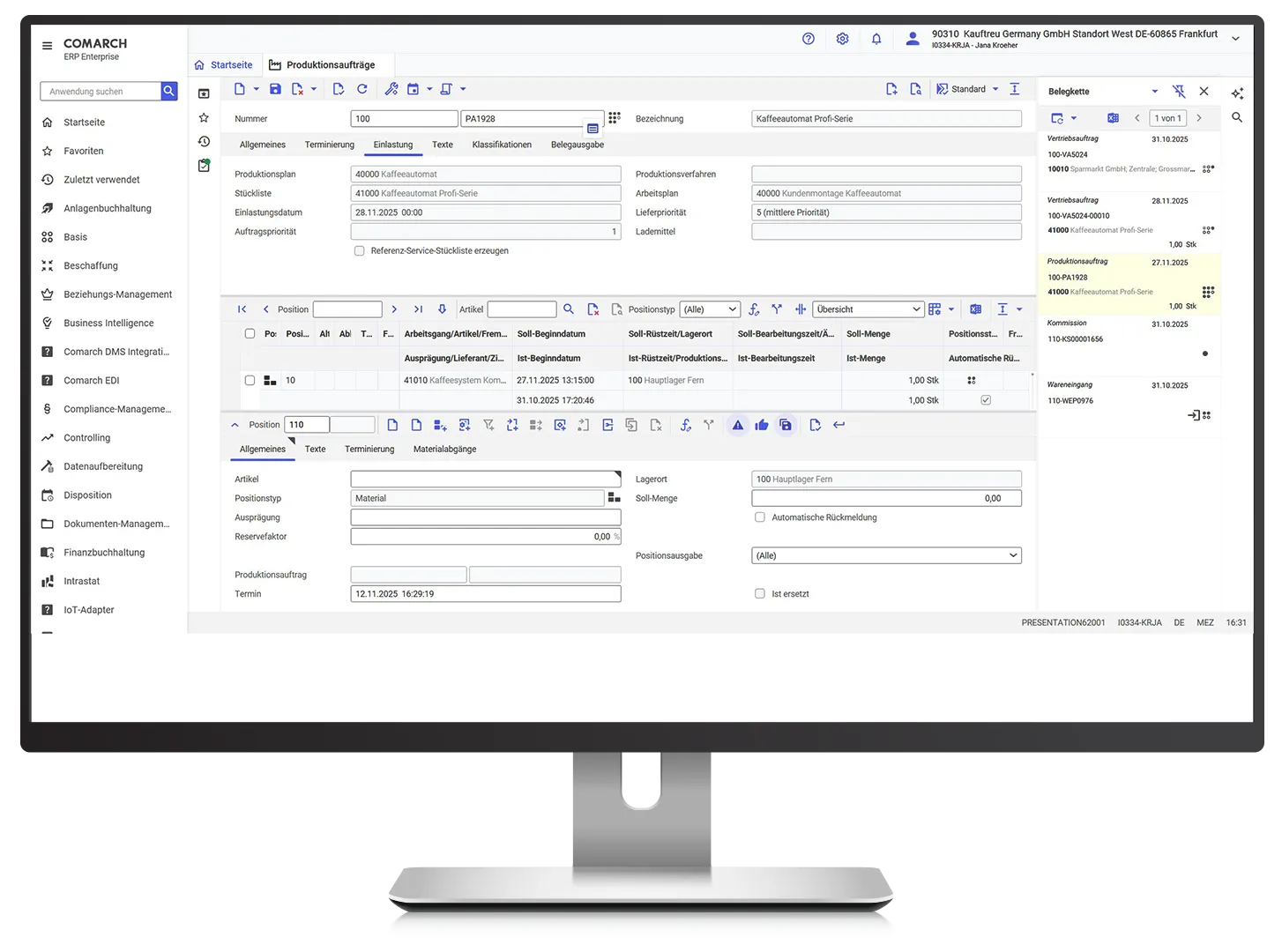
Task: Open the notifications bell
Action: pyautogui.click(x=876, y=39)
